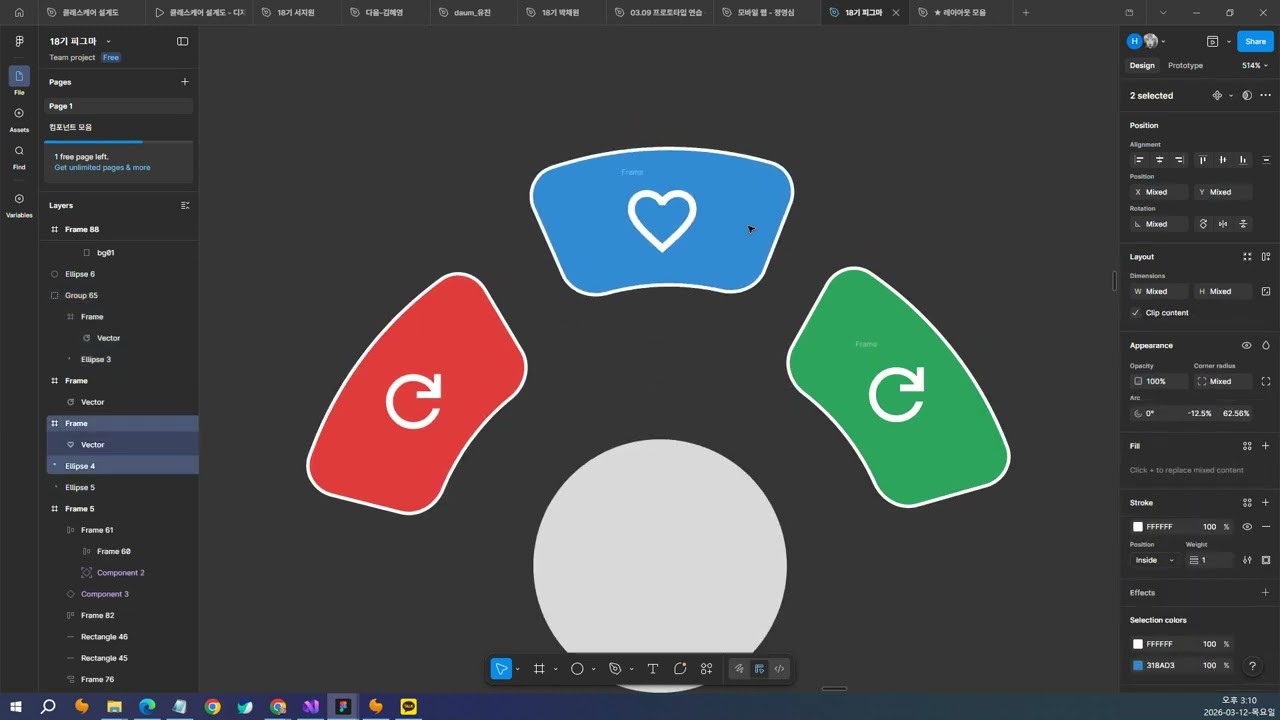Select the 컴포넌트 모음 page

118,128
